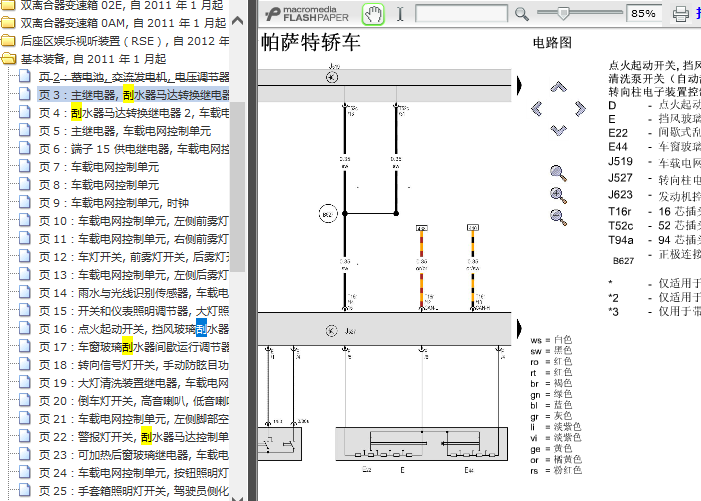The image size is (701, 501).
Task: Open 页 2：蓄电池, 交流发电机
Action: (x=134, y=77)
